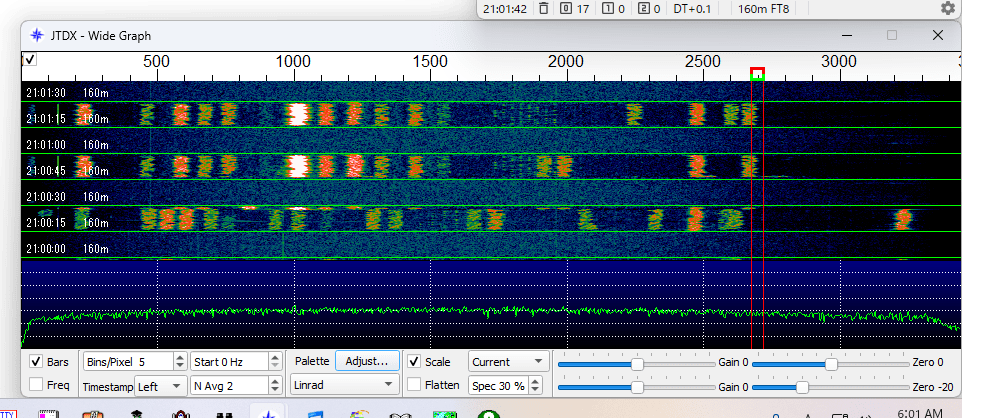Increase Bins/Pixel with the up arrow
The image size is (982, 418).
click(180, 358)
